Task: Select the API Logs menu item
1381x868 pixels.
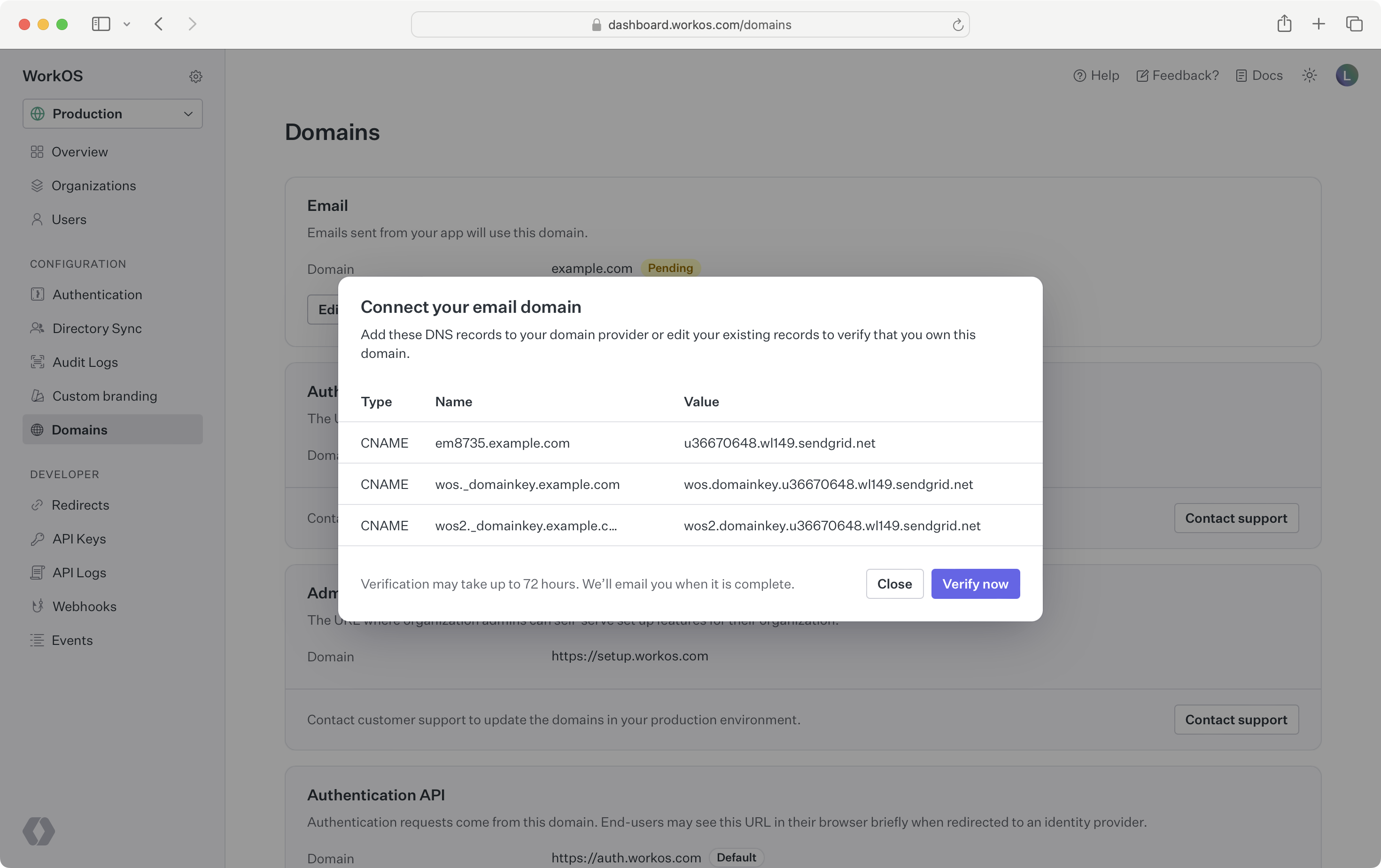Action: 79,572
